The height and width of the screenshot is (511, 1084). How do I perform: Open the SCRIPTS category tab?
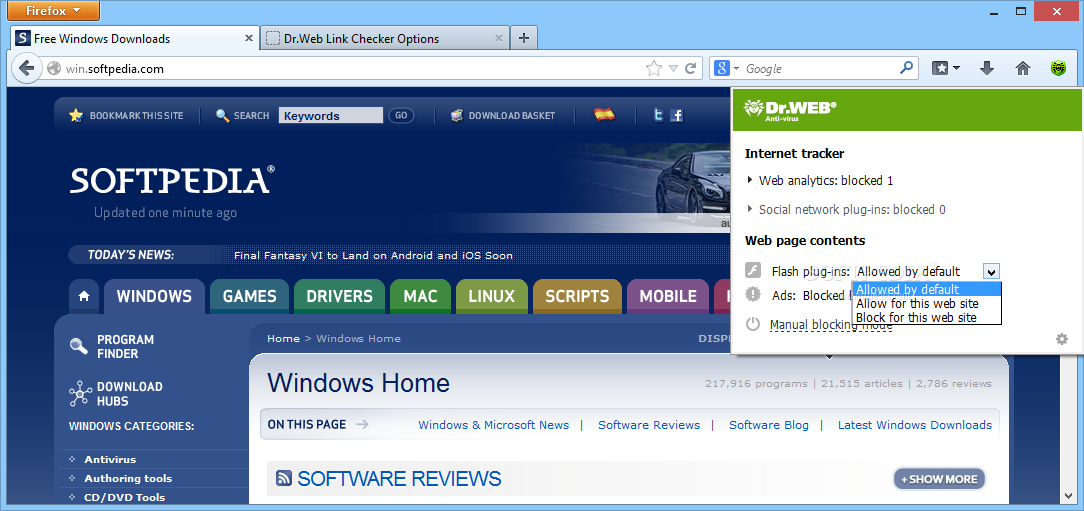coord(577,296)
